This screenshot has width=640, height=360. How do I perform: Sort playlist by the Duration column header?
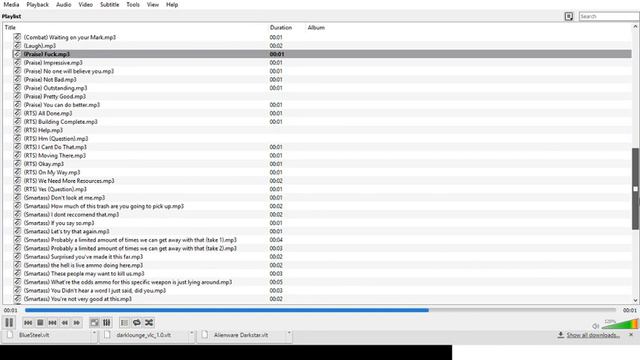pyautogui.click(x=281, y=27)
